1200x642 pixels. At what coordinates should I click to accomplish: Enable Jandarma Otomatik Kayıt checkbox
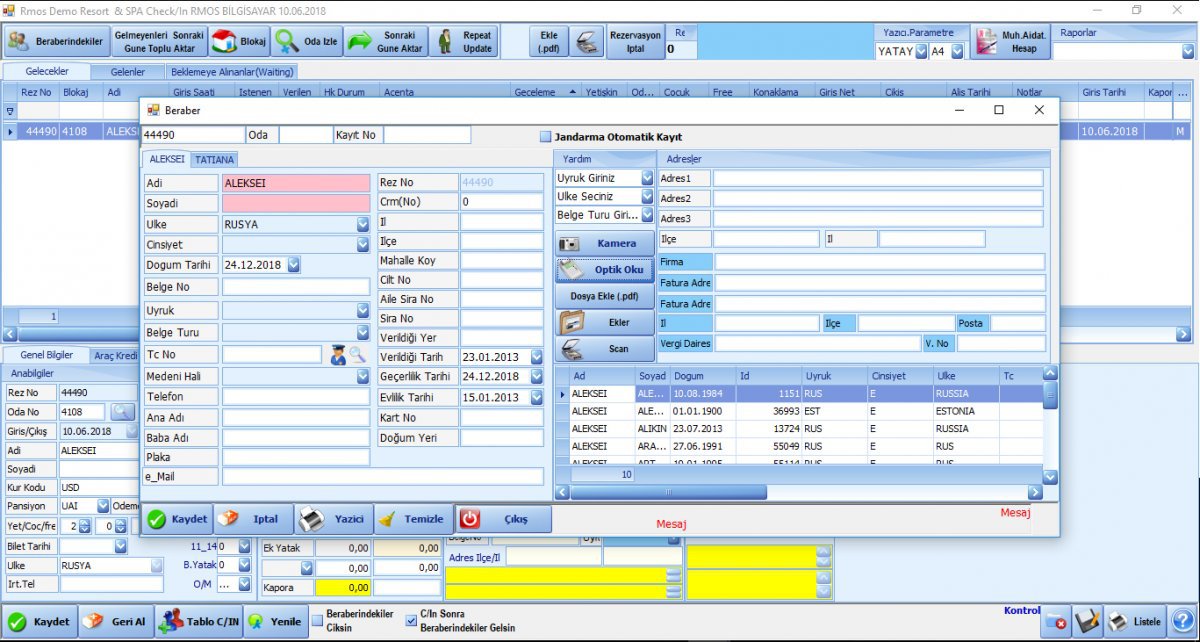[x=545, y=137]
